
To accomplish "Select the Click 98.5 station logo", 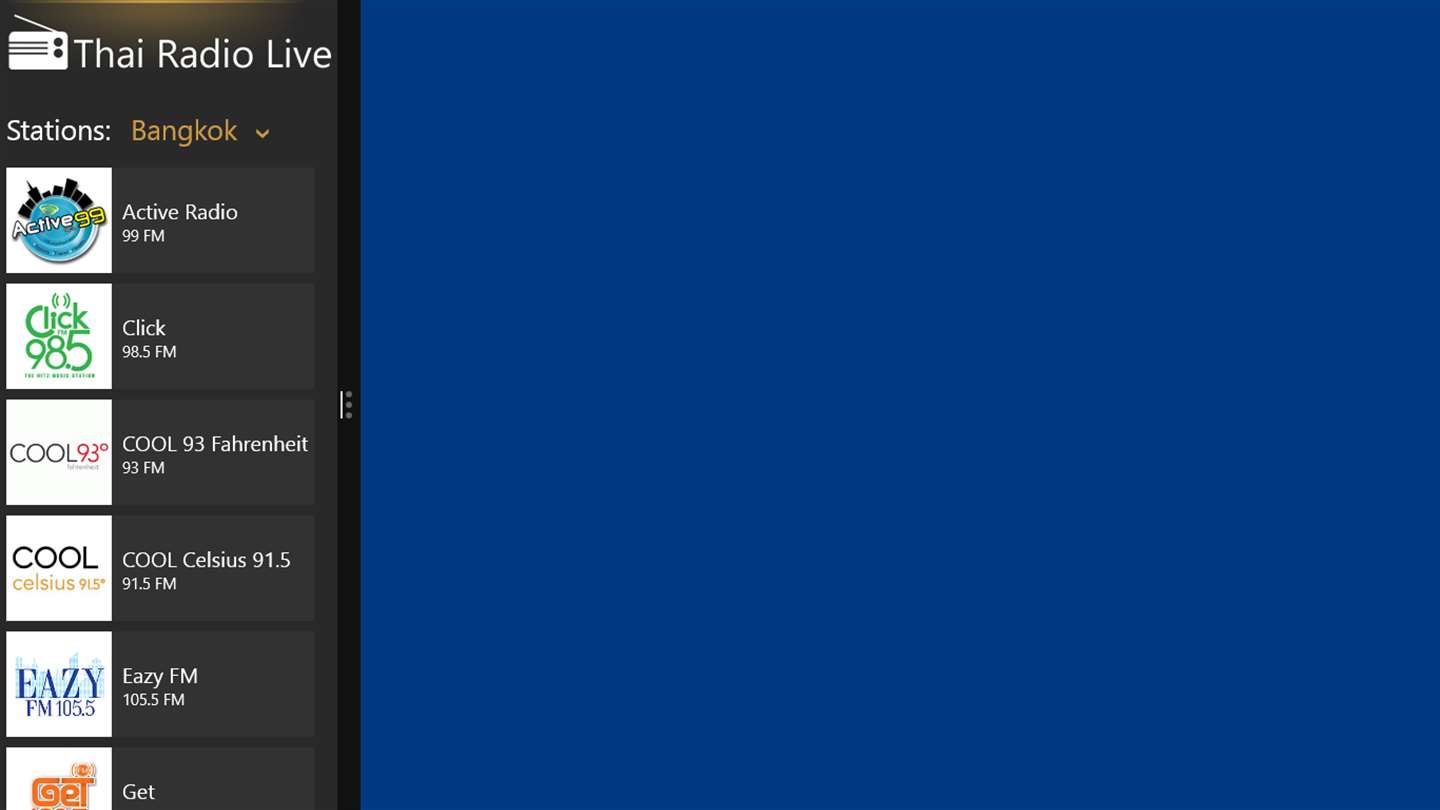I will (59, 336).
